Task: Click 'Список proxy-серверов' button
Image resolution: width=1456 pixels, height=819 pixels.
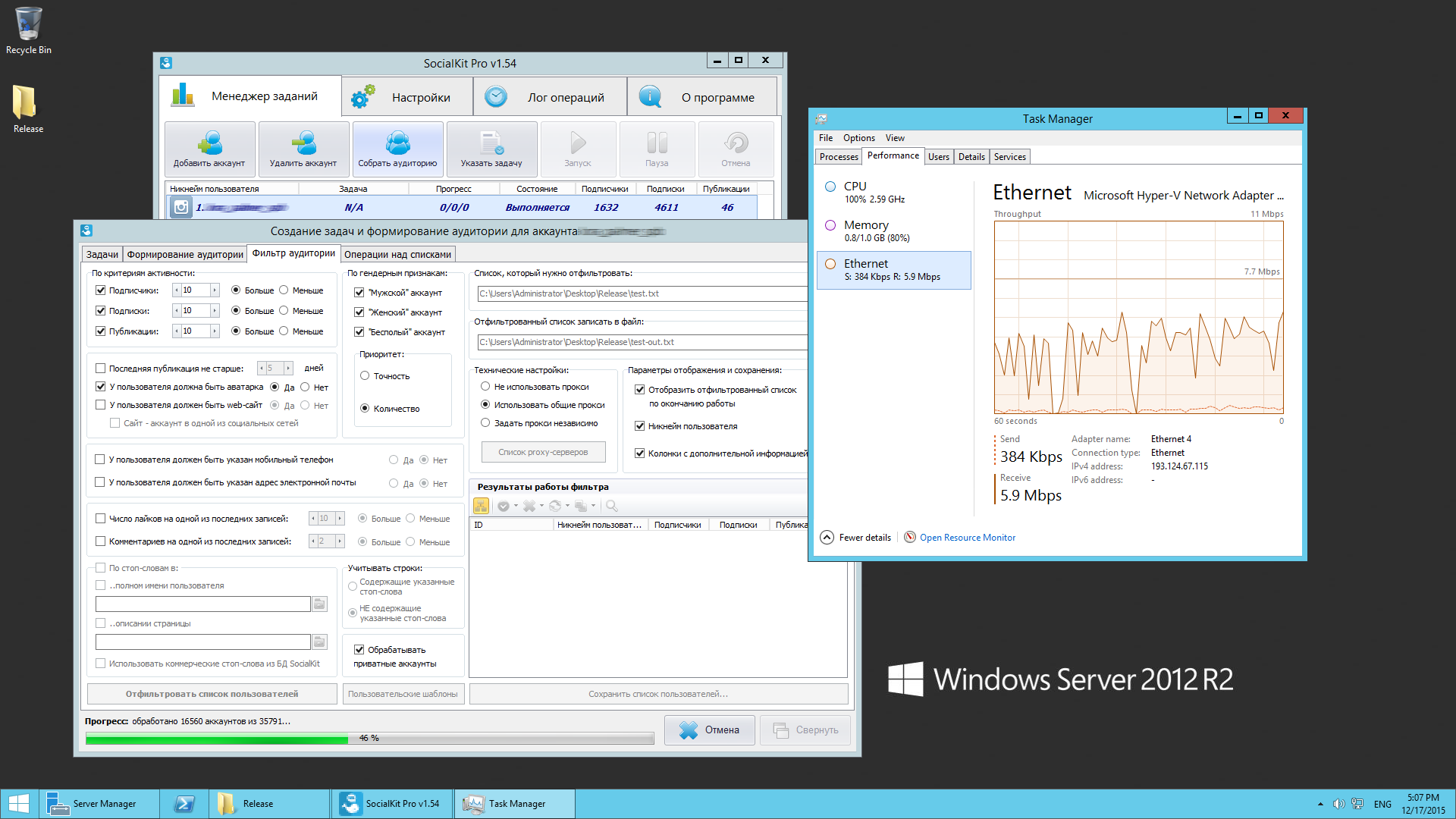Action: click(543, 452)
